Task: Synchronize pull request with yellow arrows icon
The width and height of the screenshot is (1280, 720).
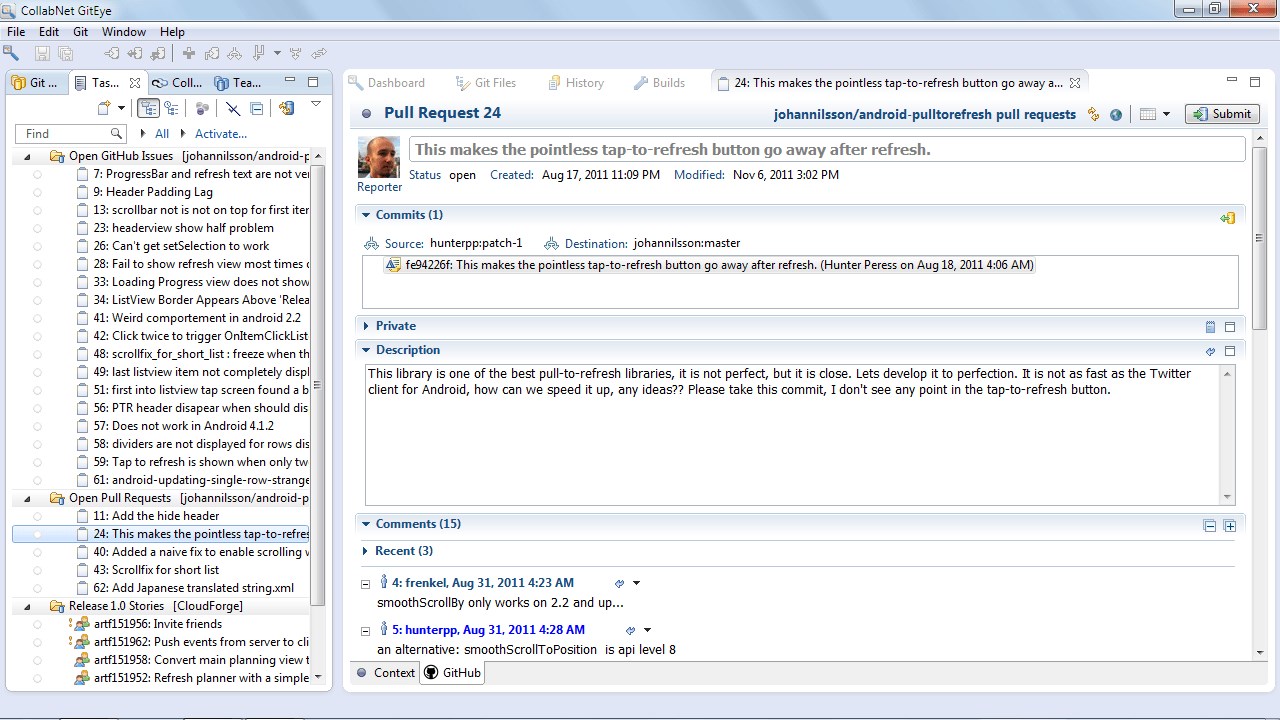Action: click(x=1094, y=114)
